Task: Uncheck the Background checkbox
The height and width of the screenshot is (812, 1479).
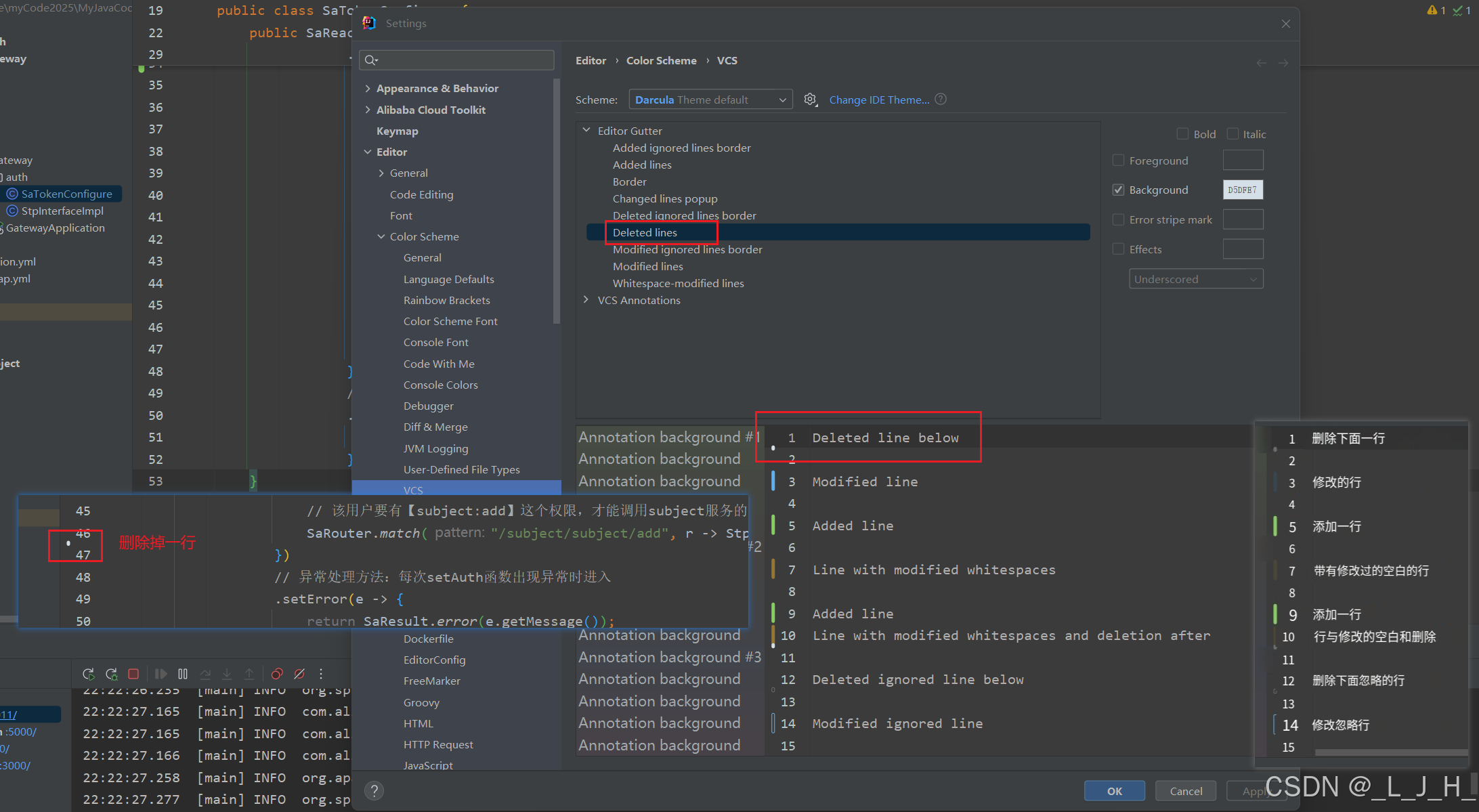Action: pos(1119,190)
